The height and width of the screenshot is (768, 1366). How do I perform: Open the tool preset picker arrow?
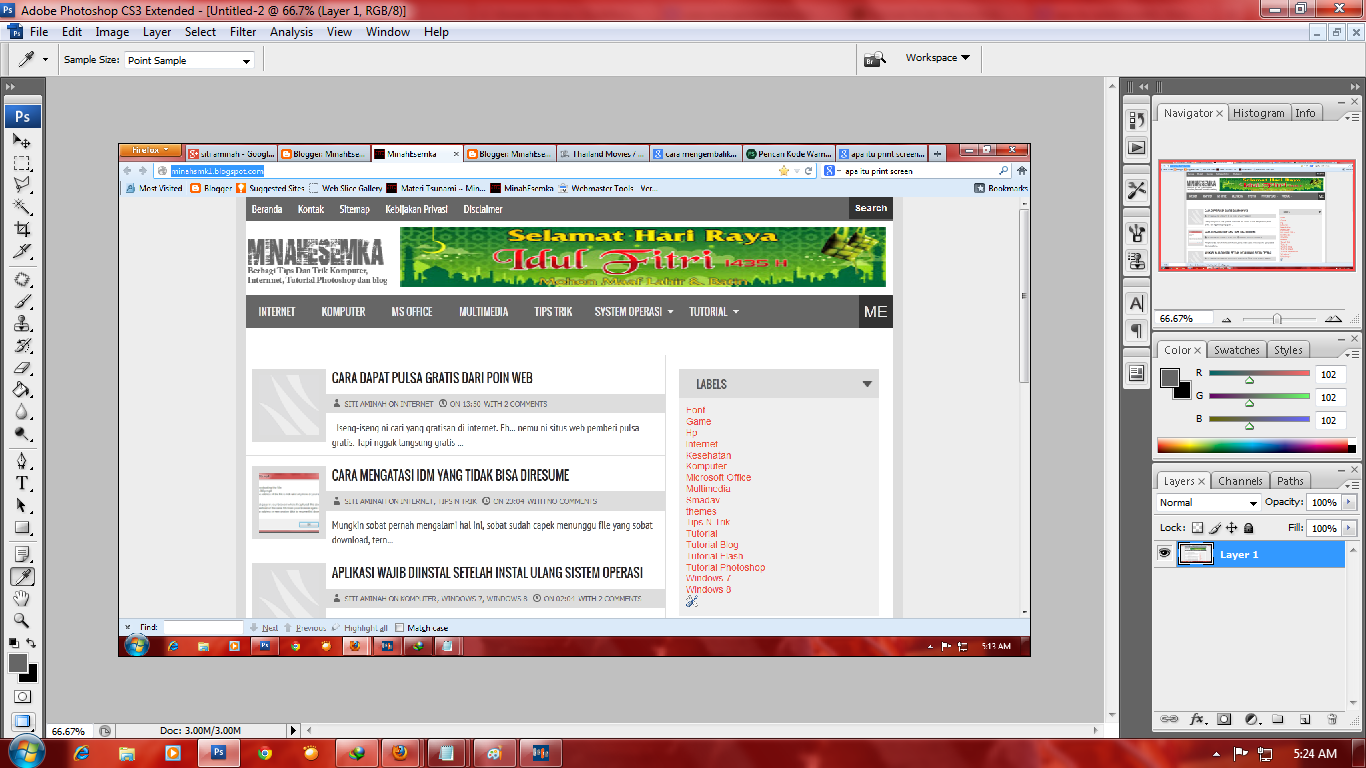[x=45, y=60]
